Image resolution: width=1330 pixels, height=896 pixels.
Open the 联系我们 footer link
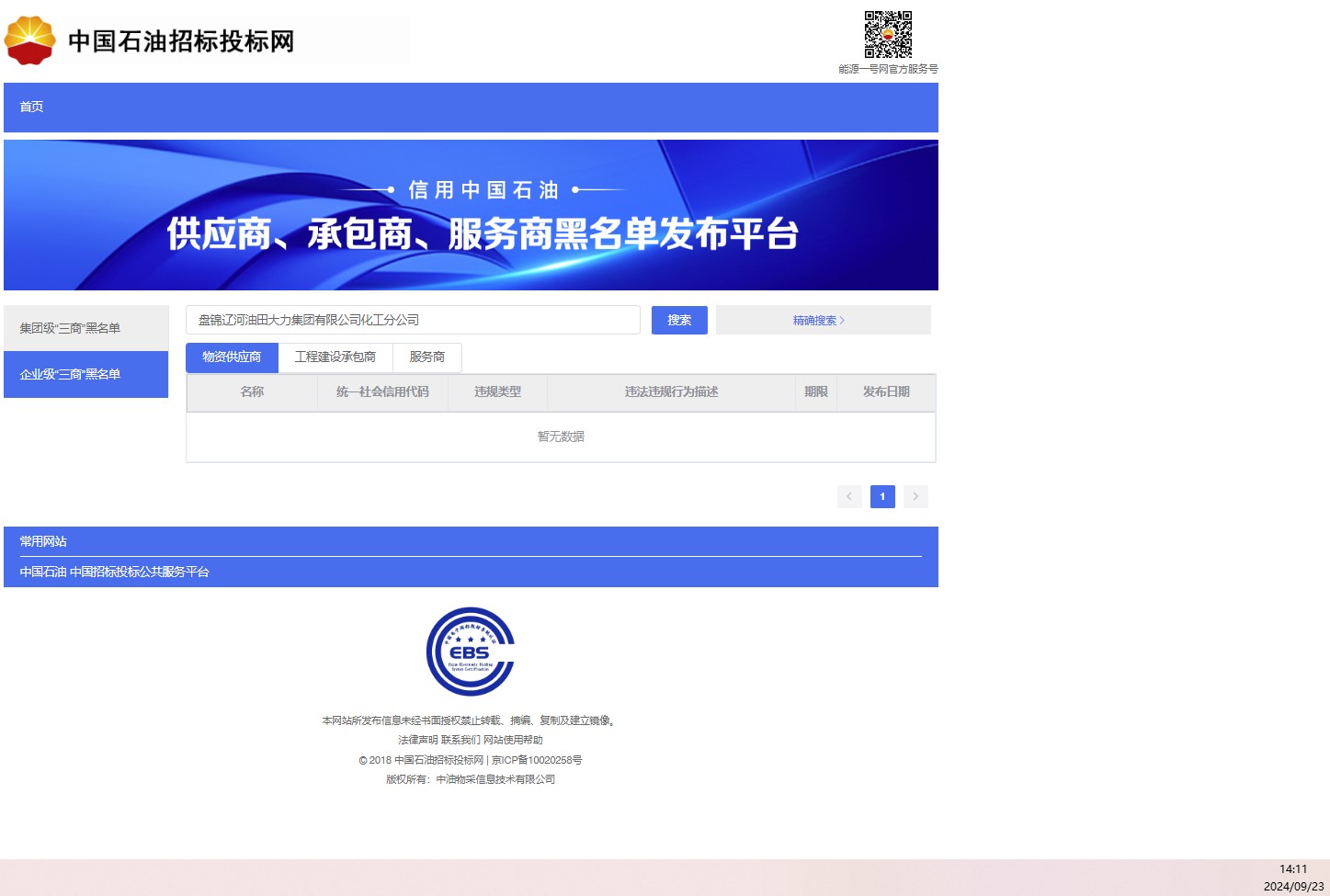[x=460, y=740]
